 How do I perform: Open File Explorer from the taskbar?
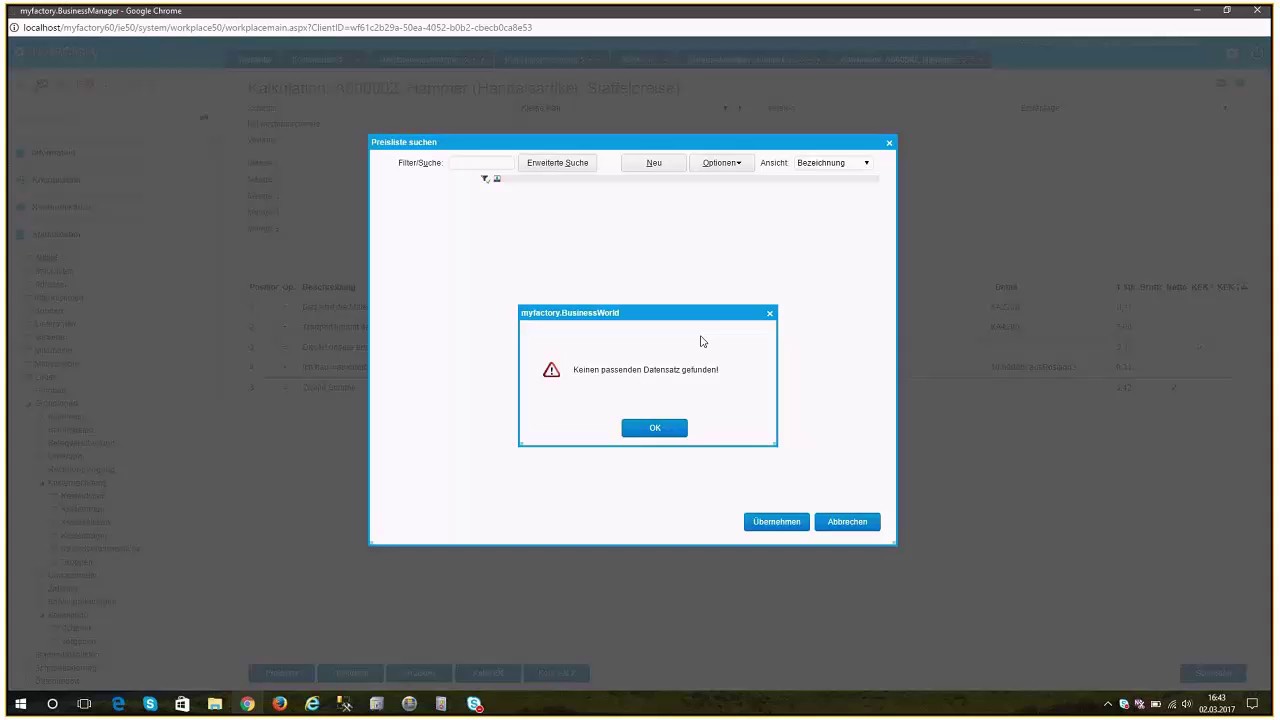[214, 704]
